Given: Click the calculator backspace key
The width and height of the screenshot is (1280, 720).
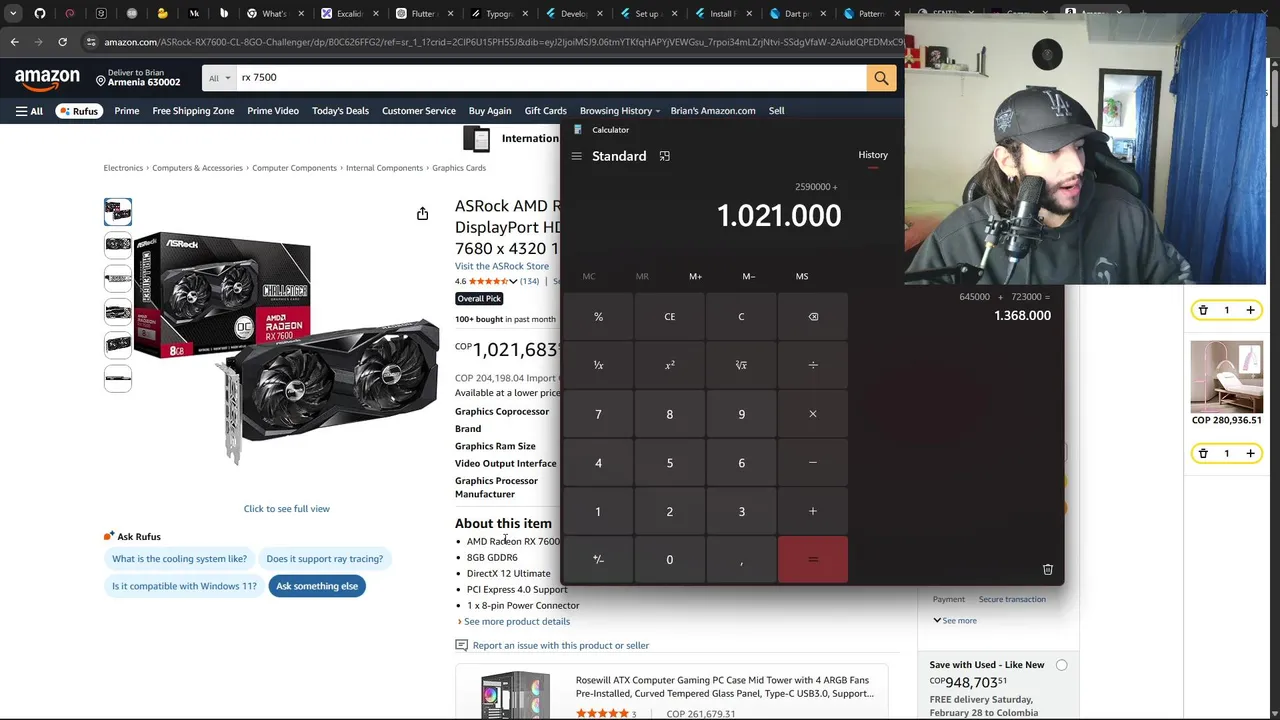Looking at the screenshot, I should [813, 317].
